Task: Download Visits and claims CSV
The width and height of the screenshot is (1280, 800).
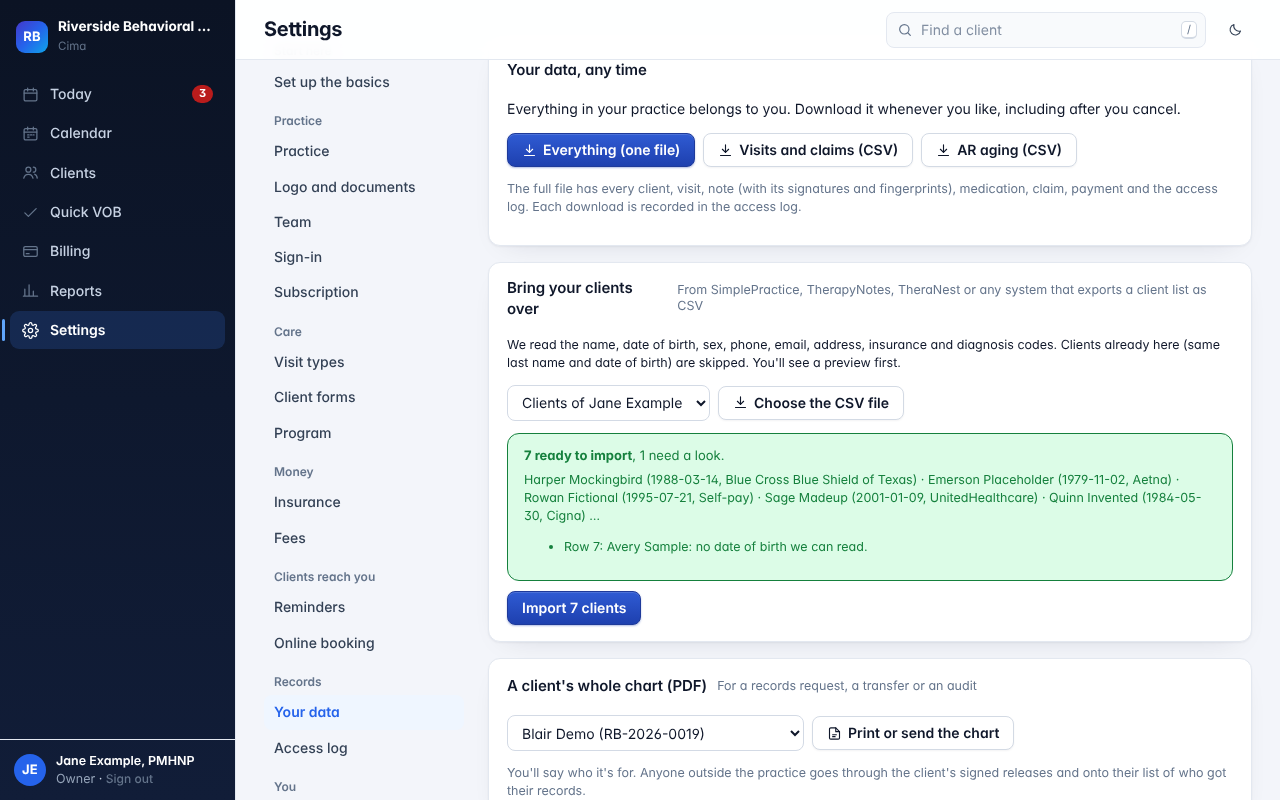Action: point(808,150)
